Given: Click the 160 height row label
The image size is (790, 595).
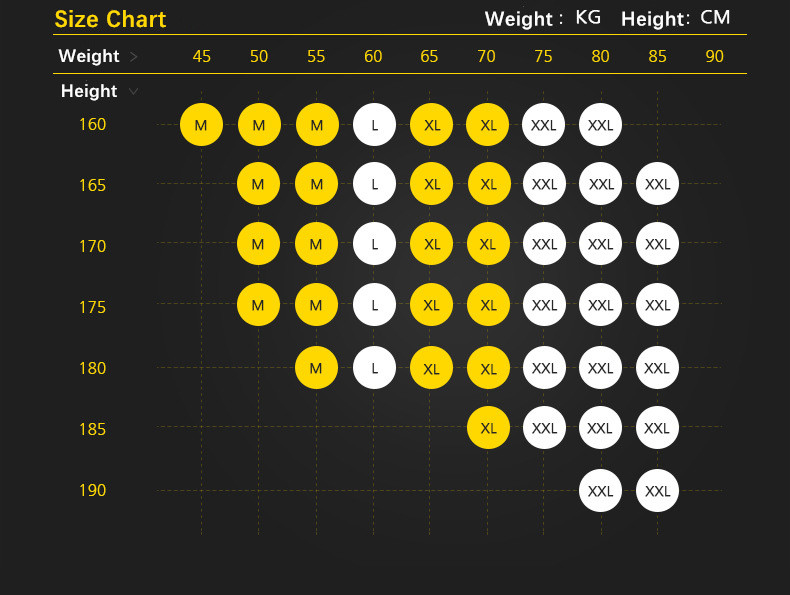Looking at the screenshot, I should coord(92,125).
